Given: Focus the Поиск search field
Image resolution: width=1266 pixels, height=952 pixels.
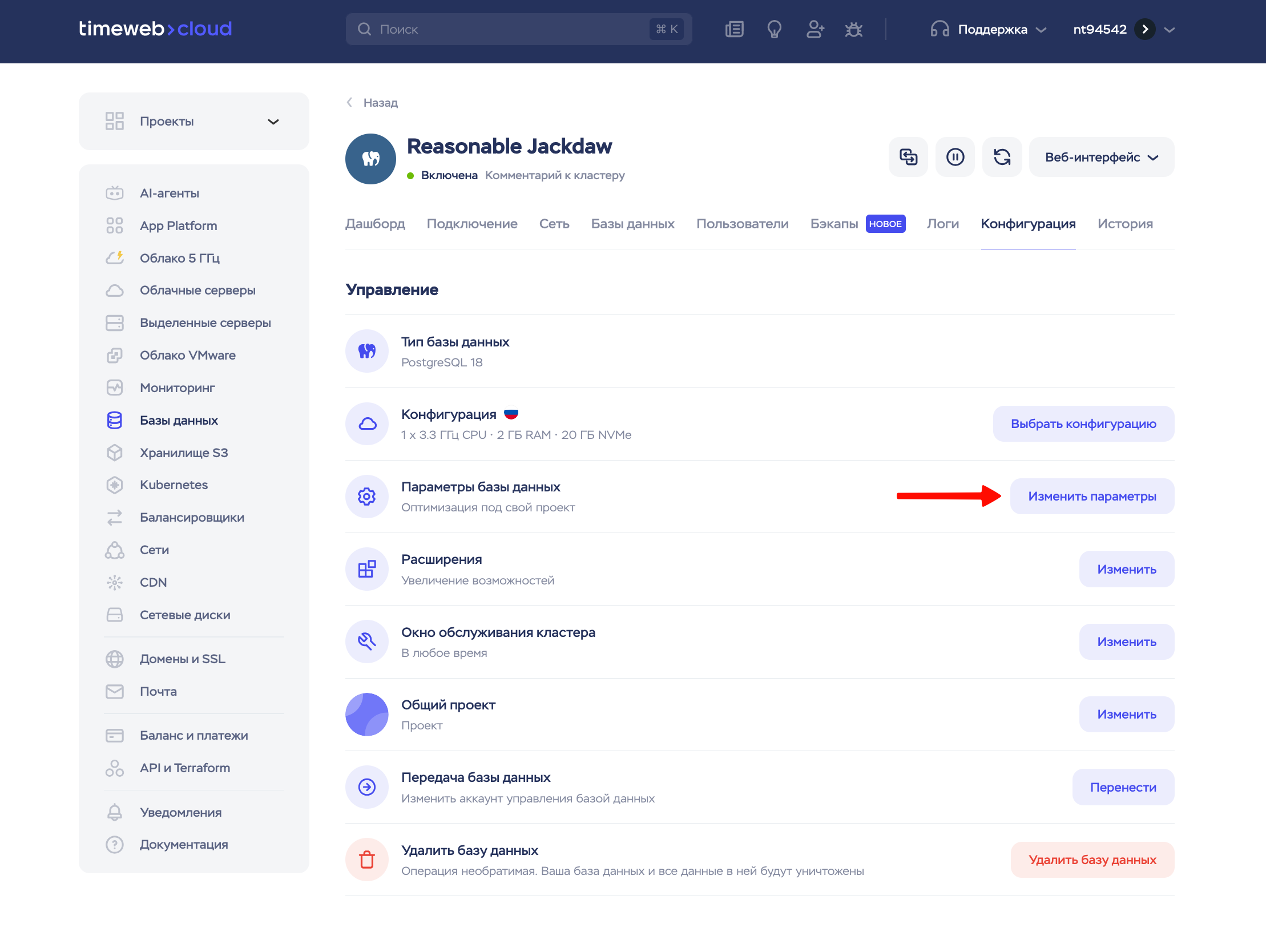Looking at the screenshot, I should (x=518, y=29).
